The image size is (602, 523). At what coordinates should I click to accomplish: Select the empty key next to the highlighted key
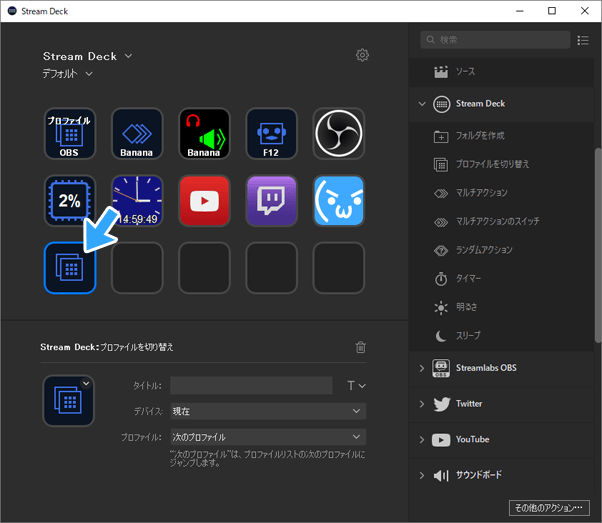click(x=137, y=268)
